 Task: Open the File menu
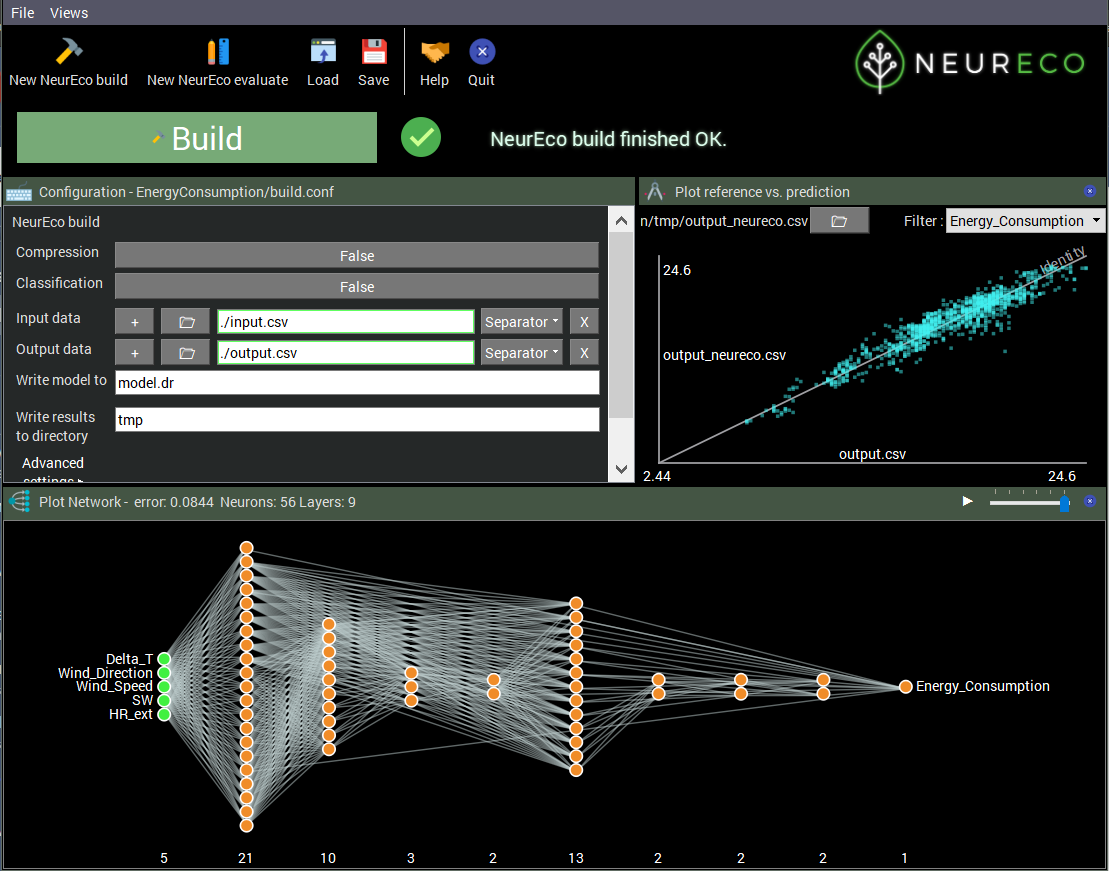(23, 13)
